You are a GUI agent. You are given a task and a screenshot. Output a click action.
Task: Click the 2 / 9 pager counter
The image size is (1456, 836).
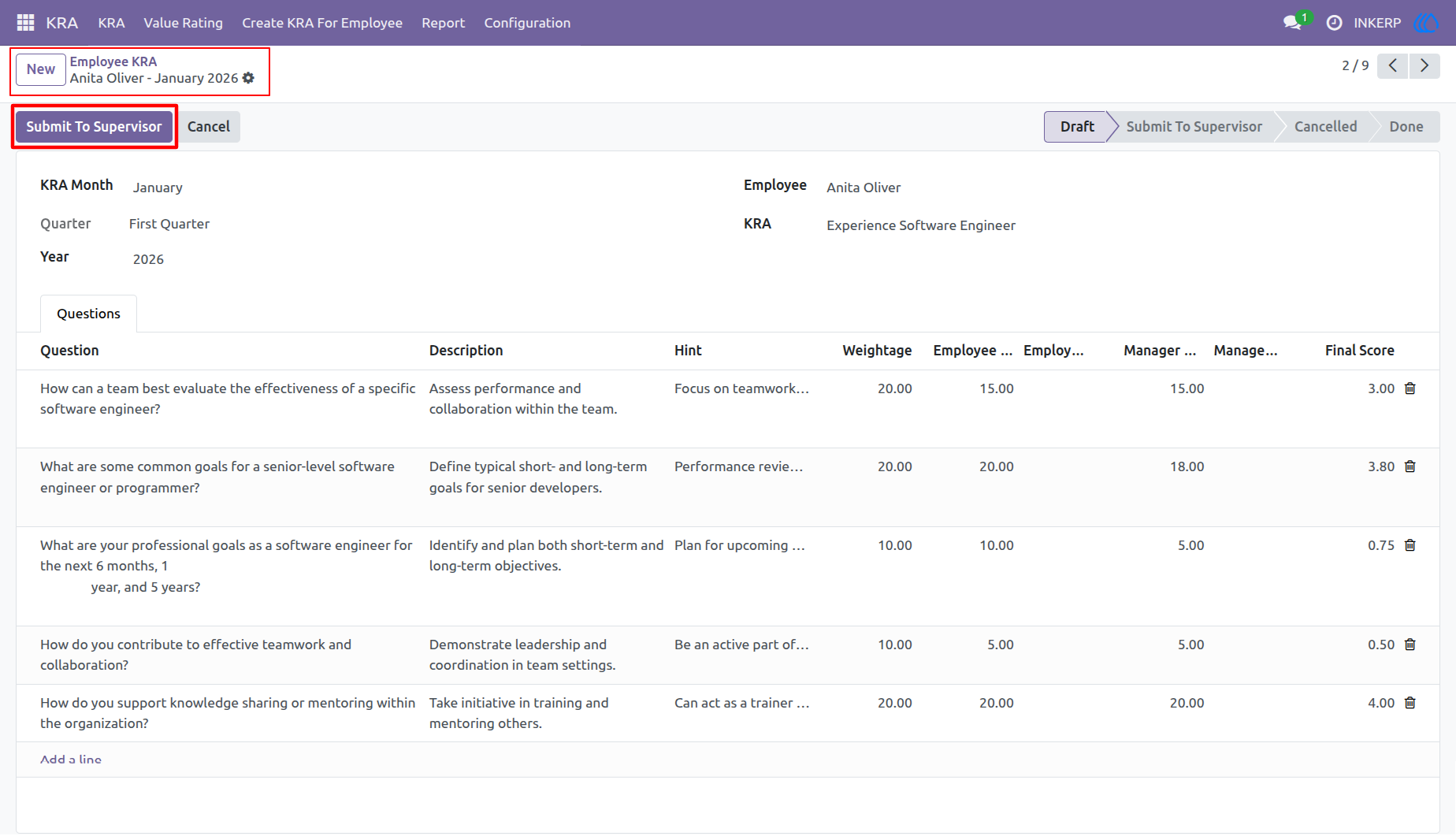(x=1355, y=66)
